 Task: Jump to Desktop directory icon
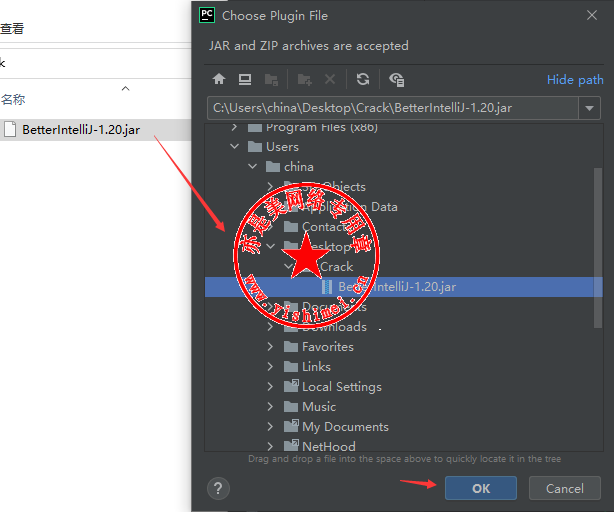[x=245, y=79]
